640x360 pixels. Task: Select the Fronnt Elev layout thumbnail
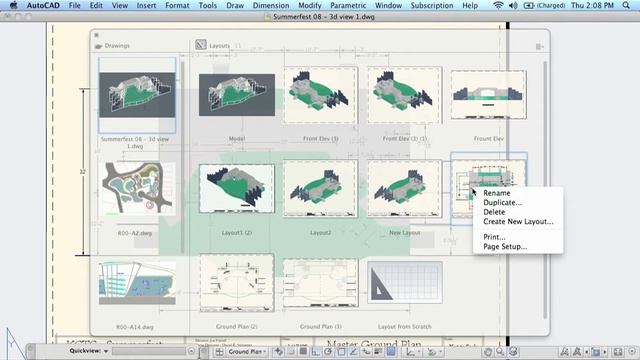(x=489, y=95)
